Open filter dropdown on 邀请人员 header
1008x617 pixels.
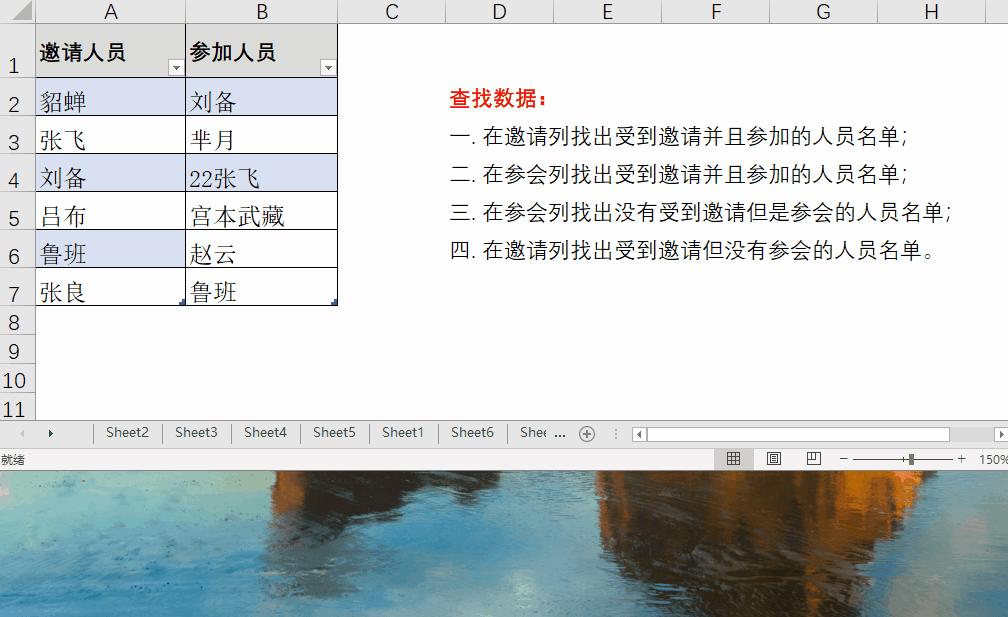176,66
